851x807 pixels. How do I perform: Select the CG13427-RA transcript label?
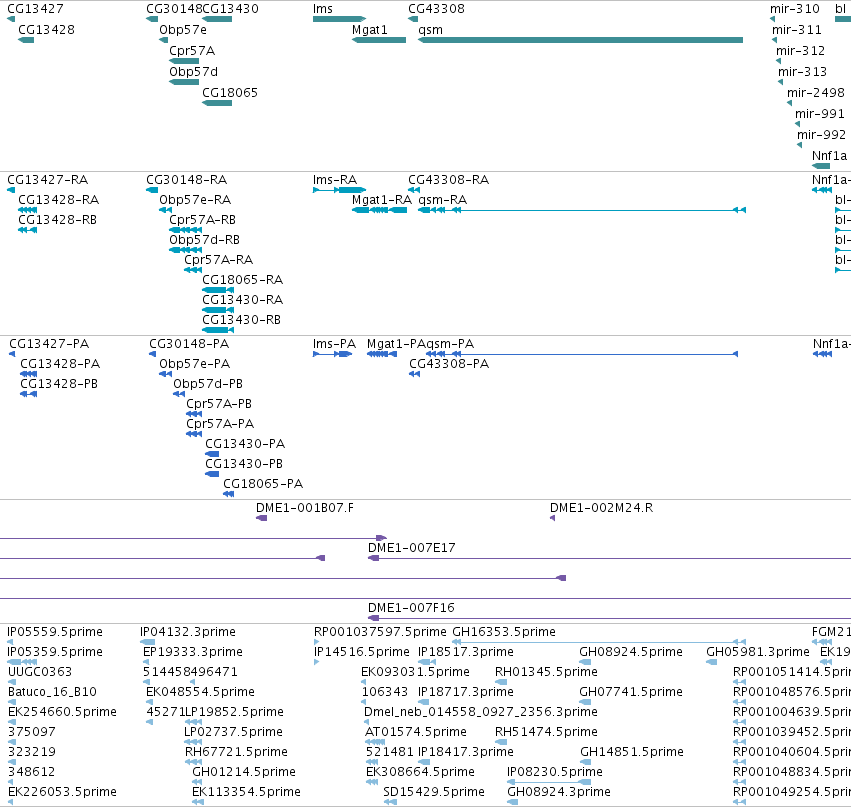tap(48, 180)
